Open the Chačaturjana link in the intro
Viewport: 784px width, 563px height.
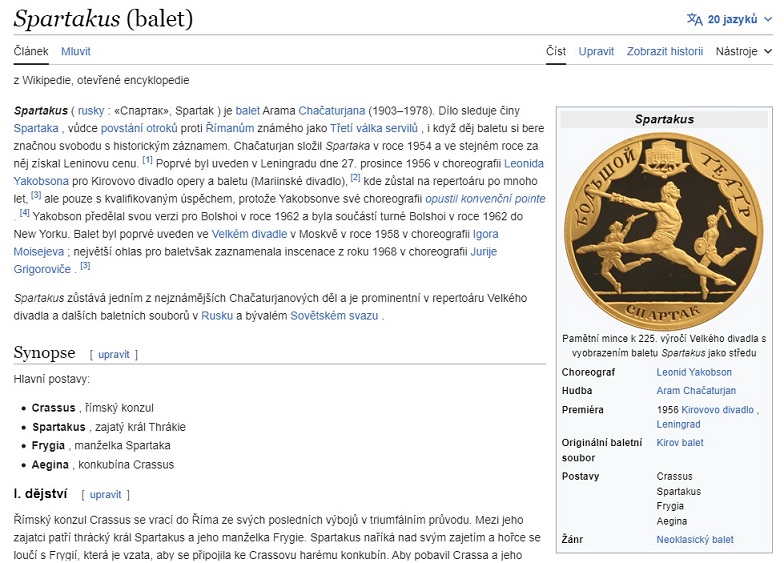332,110
